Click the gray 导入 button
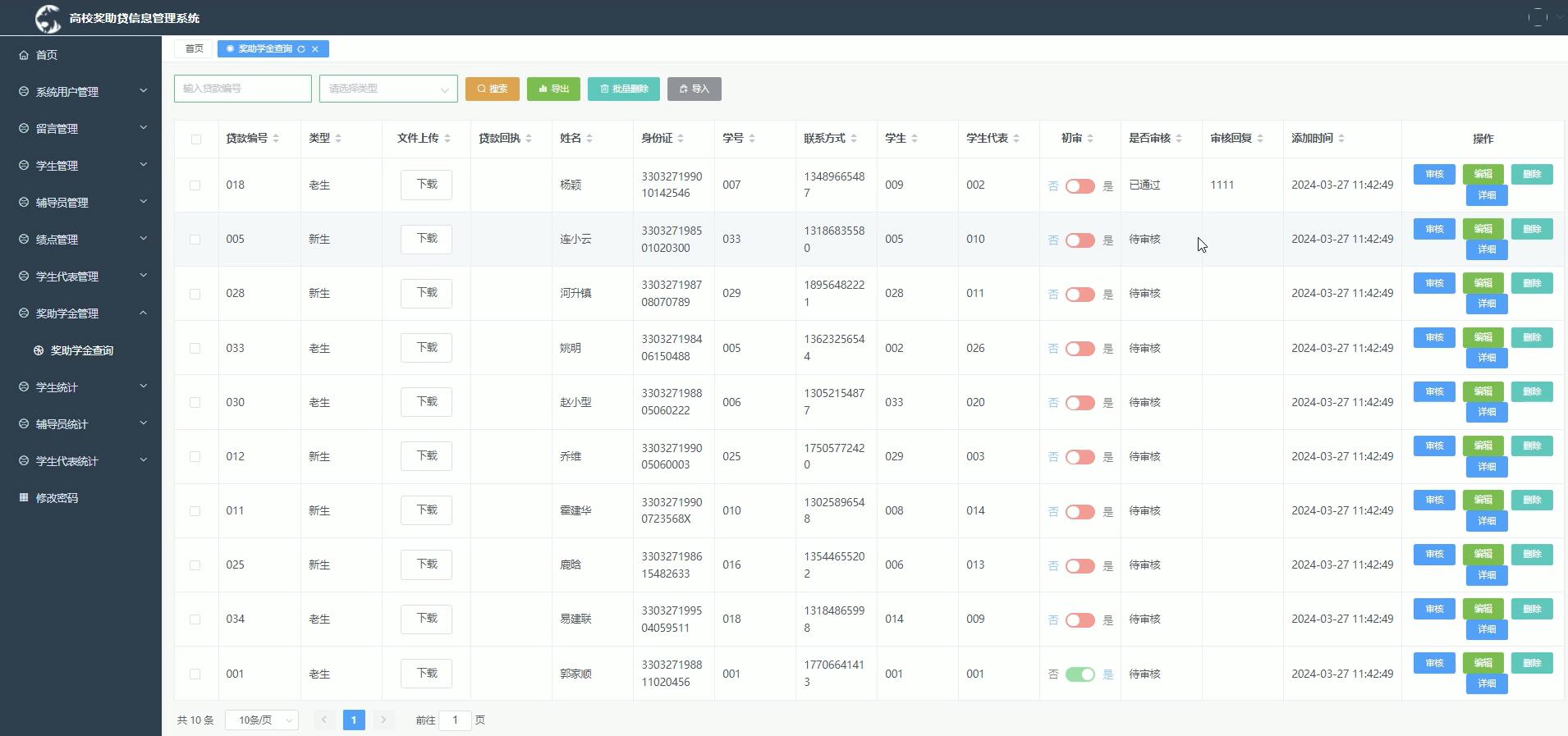The height and width of the screenshot is (736, 1568). 695,89
